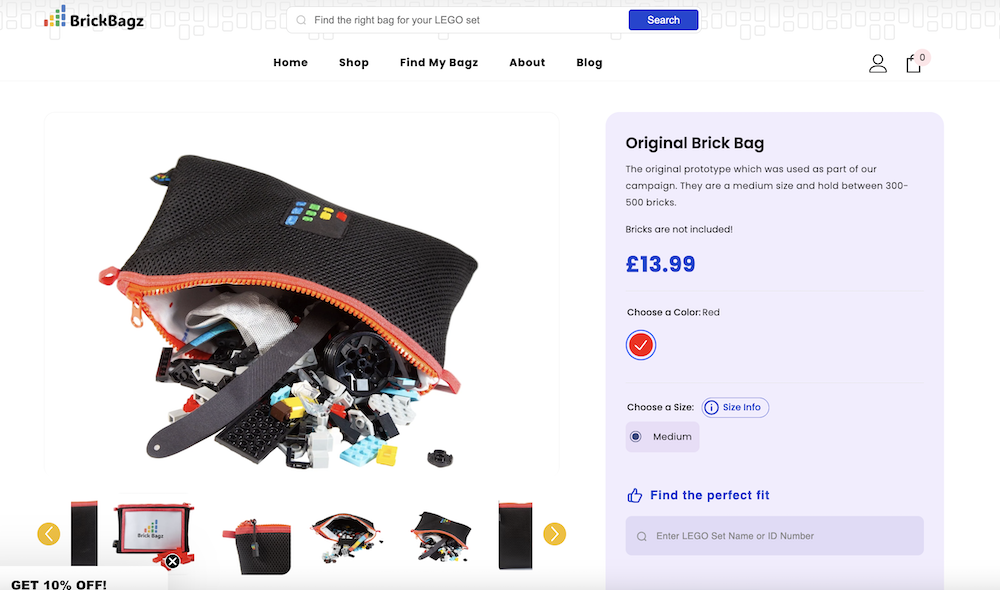Dismiss the X icon on the popup thumbnail
Screen dimensions: 1000x590
click(x=171, y=562)
